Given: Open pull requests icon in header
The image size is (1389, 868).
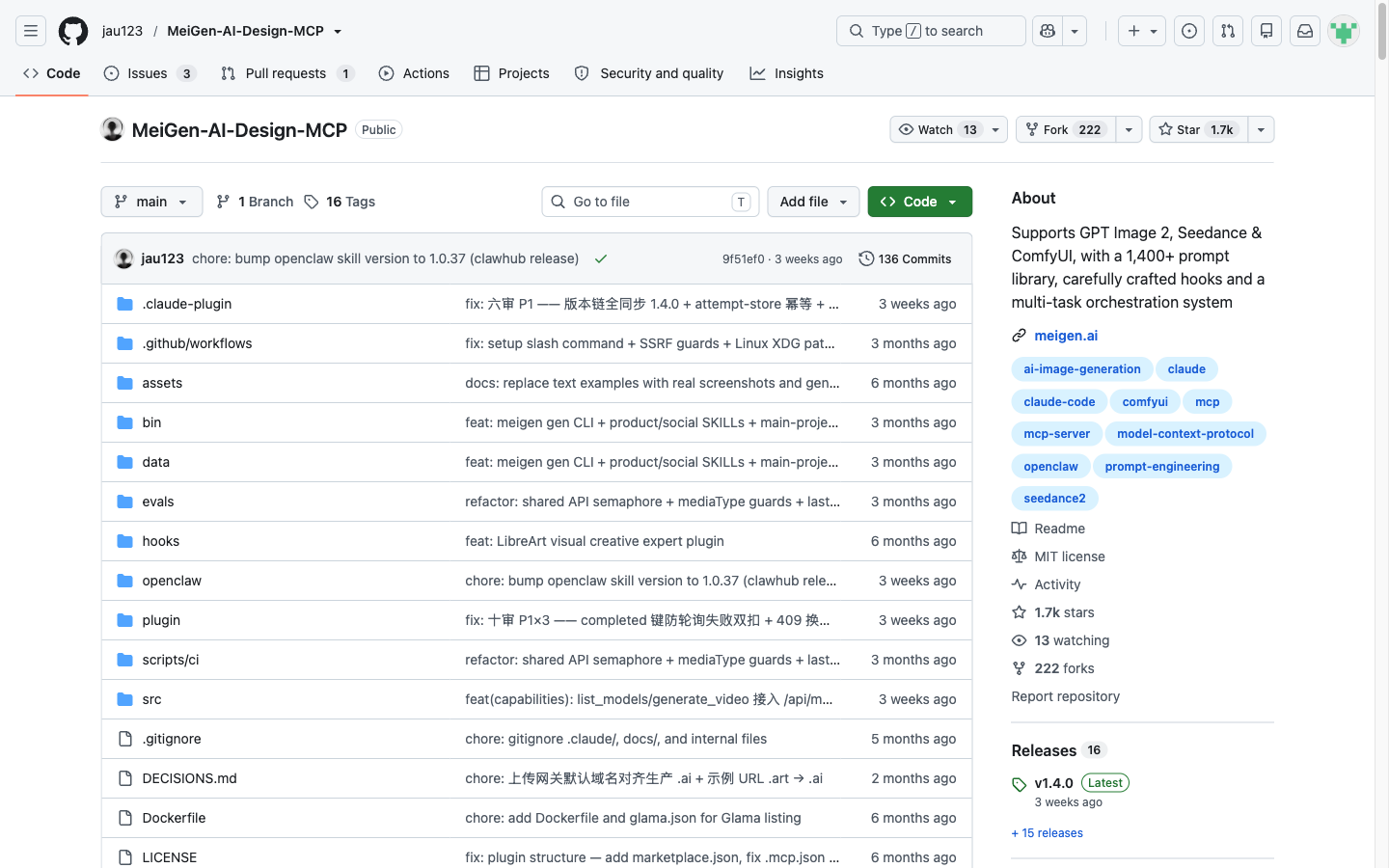Looking at the screenshot, I should tap(1228, 31).
